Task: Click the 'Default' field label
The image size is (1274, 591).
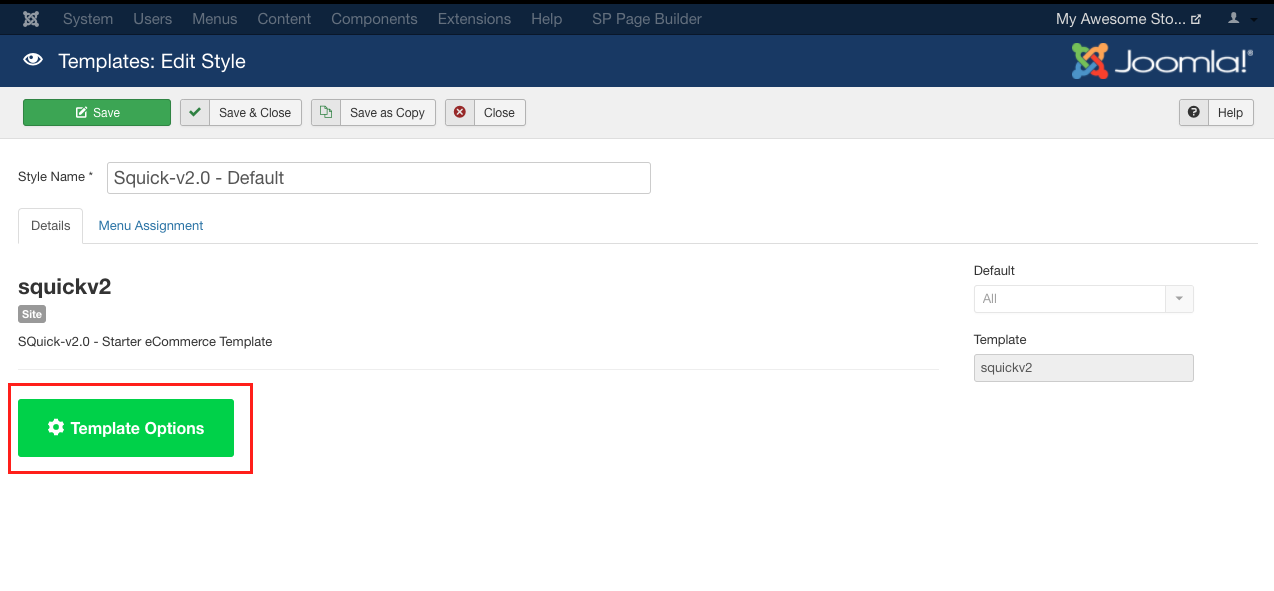Action: point(994,271)
